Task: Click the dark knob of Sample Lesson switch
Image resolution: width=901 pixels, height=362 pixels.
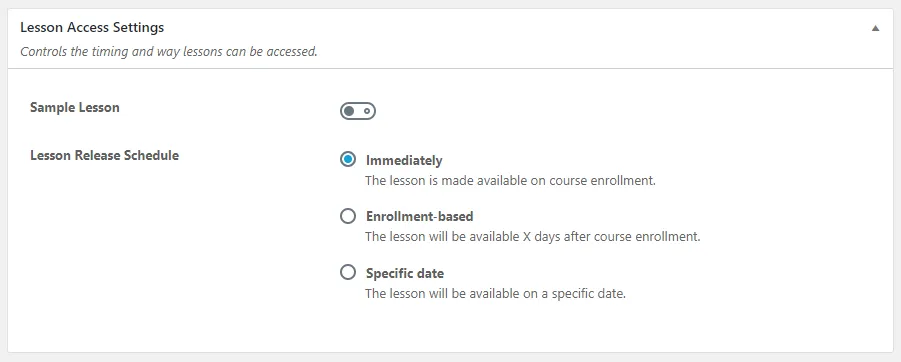Action: click(x=349, y=111)
